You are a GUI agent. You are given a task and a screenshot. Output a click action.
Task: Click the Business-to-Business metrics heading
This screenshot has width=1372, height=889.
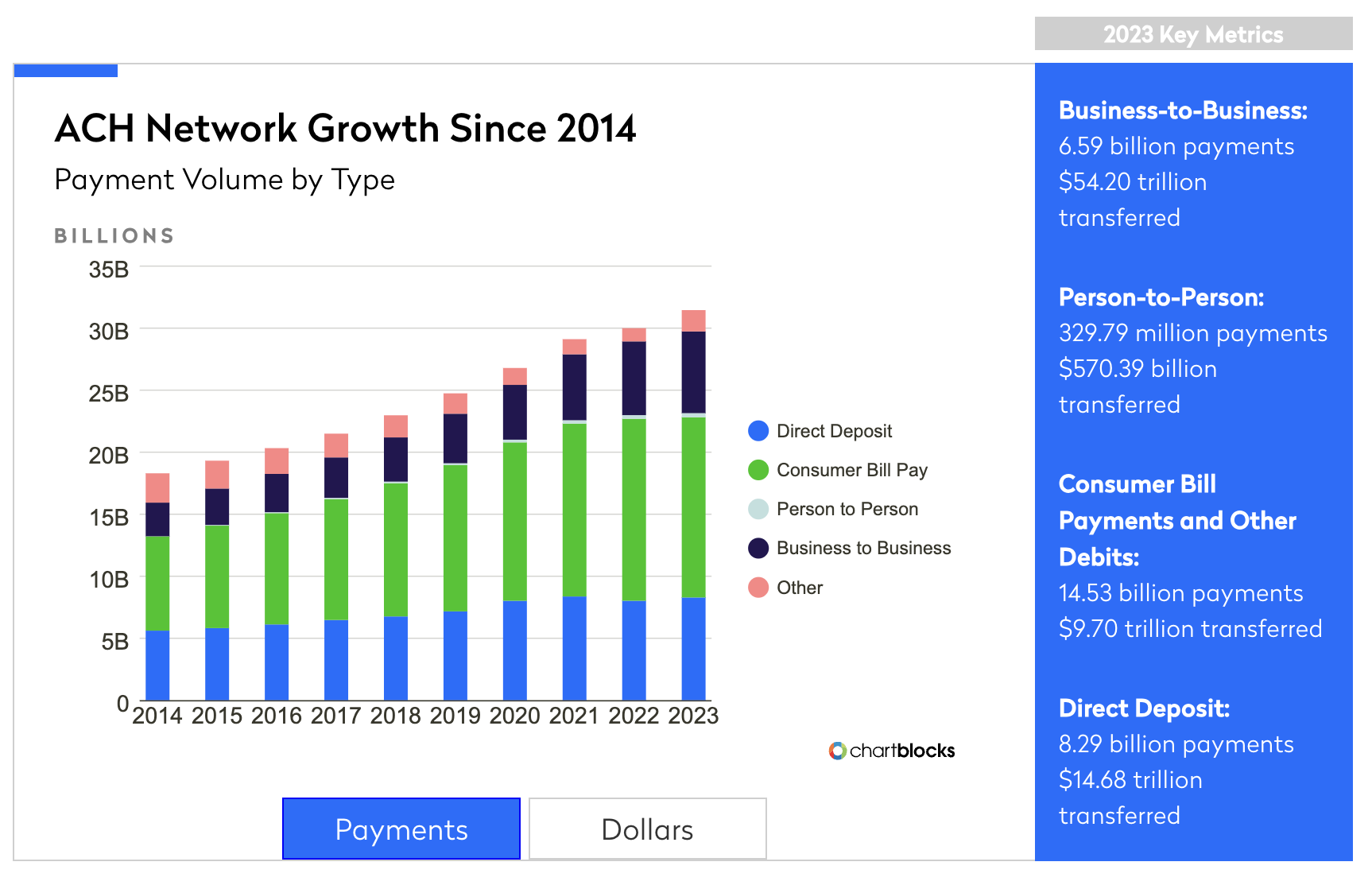(1183, 110)
